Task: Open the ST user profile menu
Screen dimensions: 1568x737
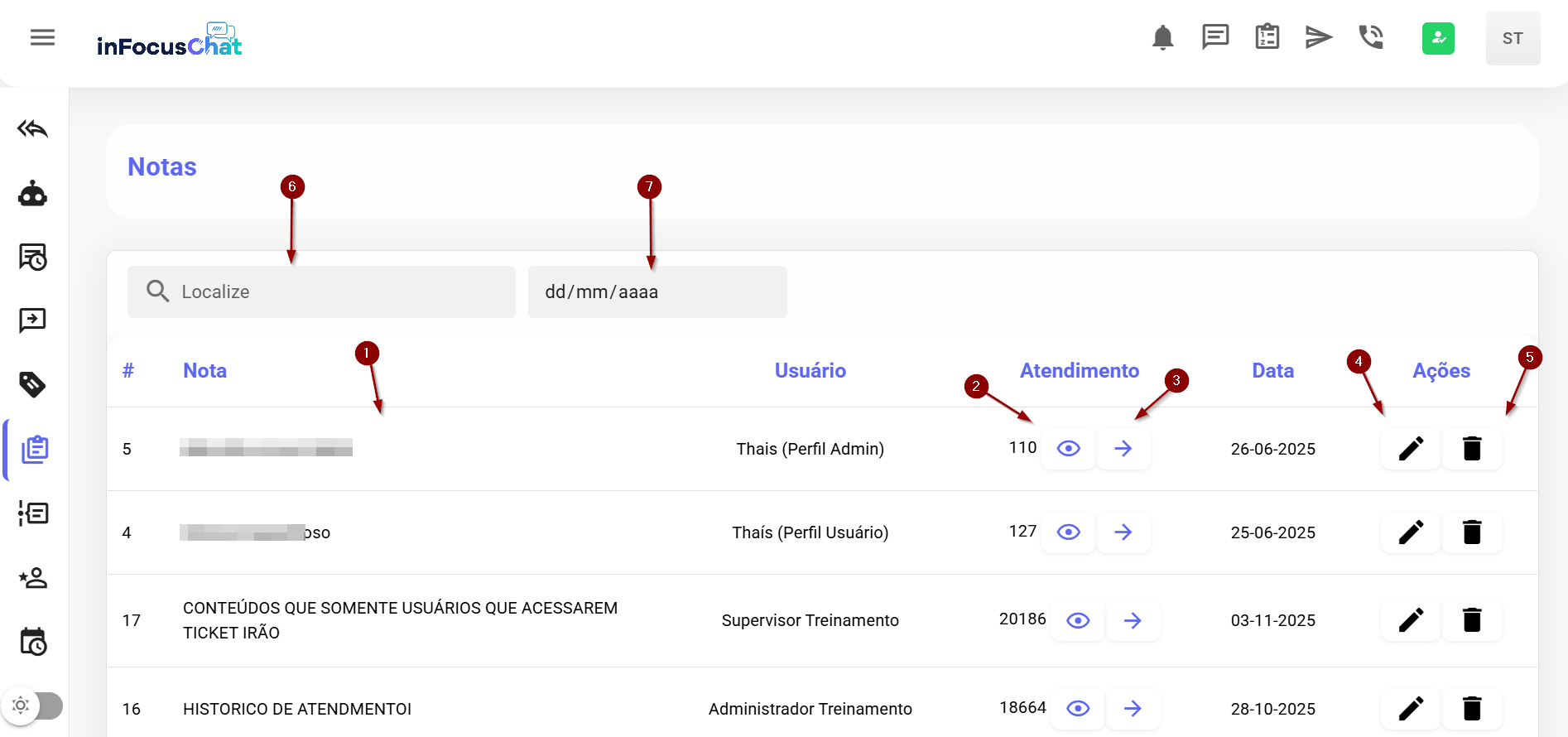Action: 1513,38
